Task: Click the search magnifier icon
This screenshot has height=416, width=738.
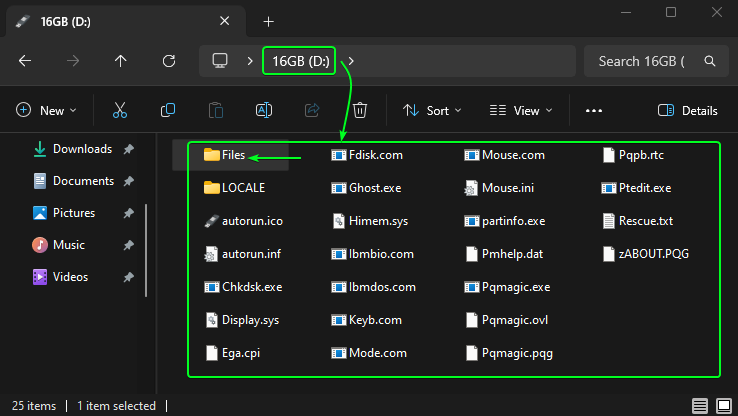Action: point(710,61)
